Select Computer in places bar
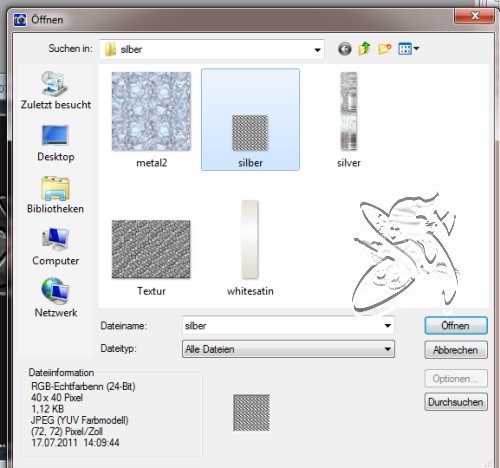Image resolution: width=500 pixels, height=468 pixels. tap(56, 247)
